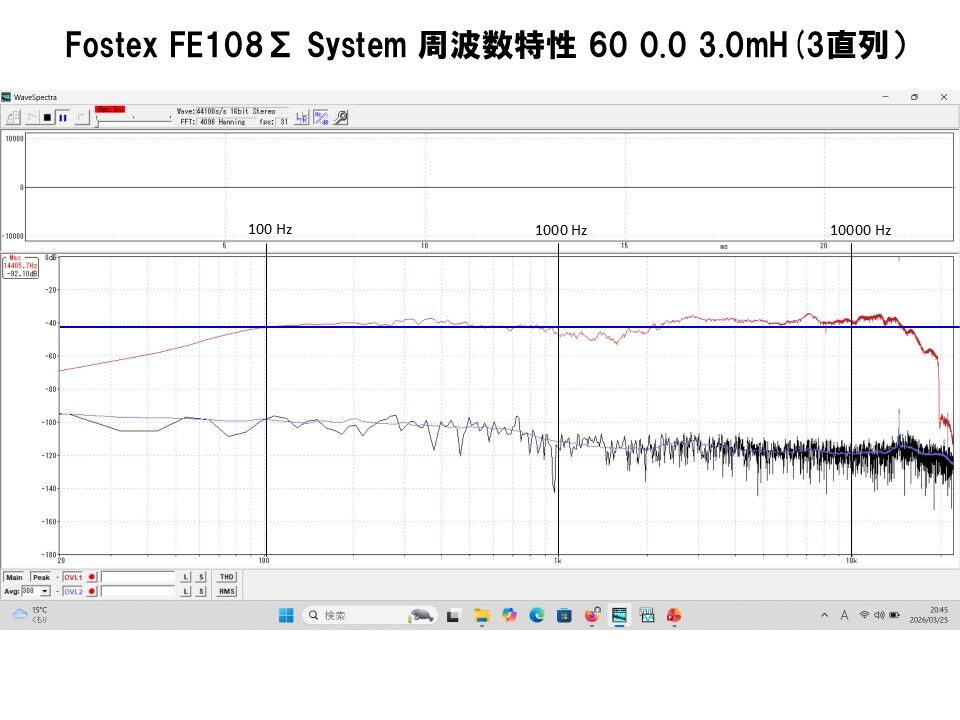
Task: Click the L load button for OVL1
Action: click(x=186, y=577)
